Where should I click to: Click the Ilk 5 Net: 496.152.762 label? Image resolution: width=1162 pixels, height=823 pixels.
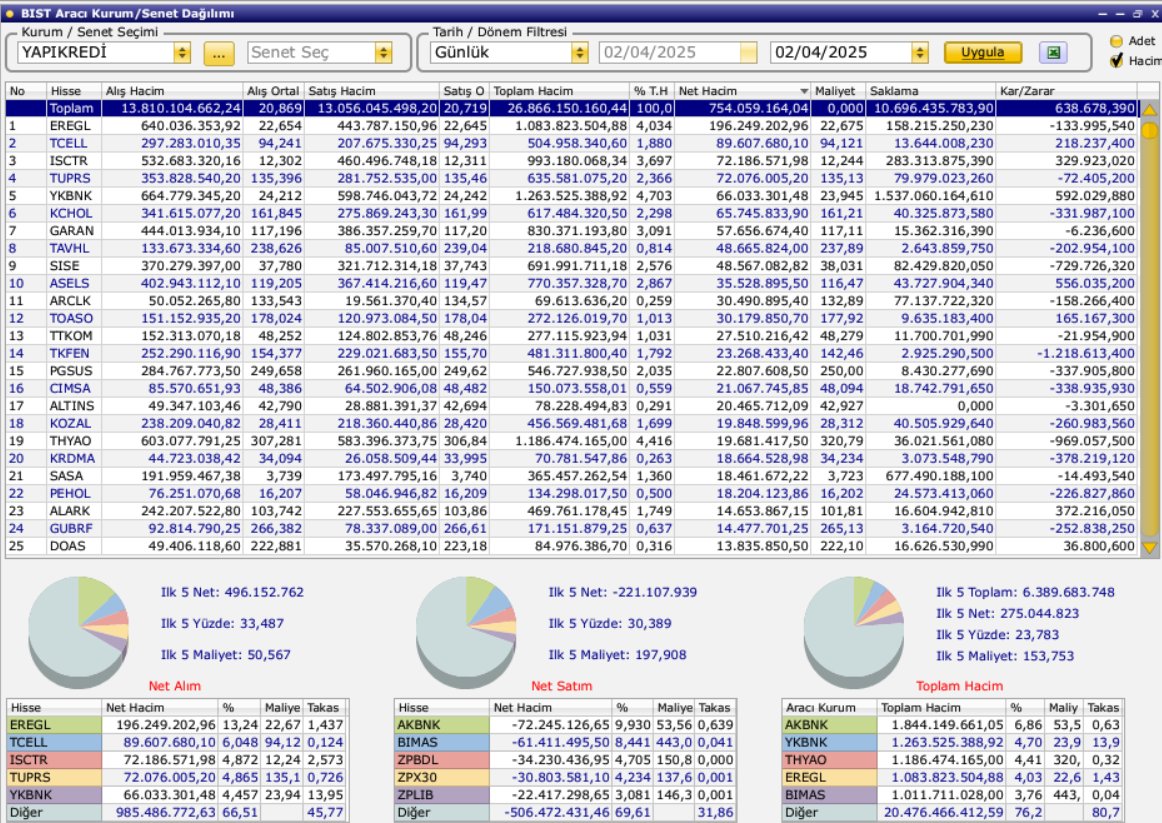point(232,593)
